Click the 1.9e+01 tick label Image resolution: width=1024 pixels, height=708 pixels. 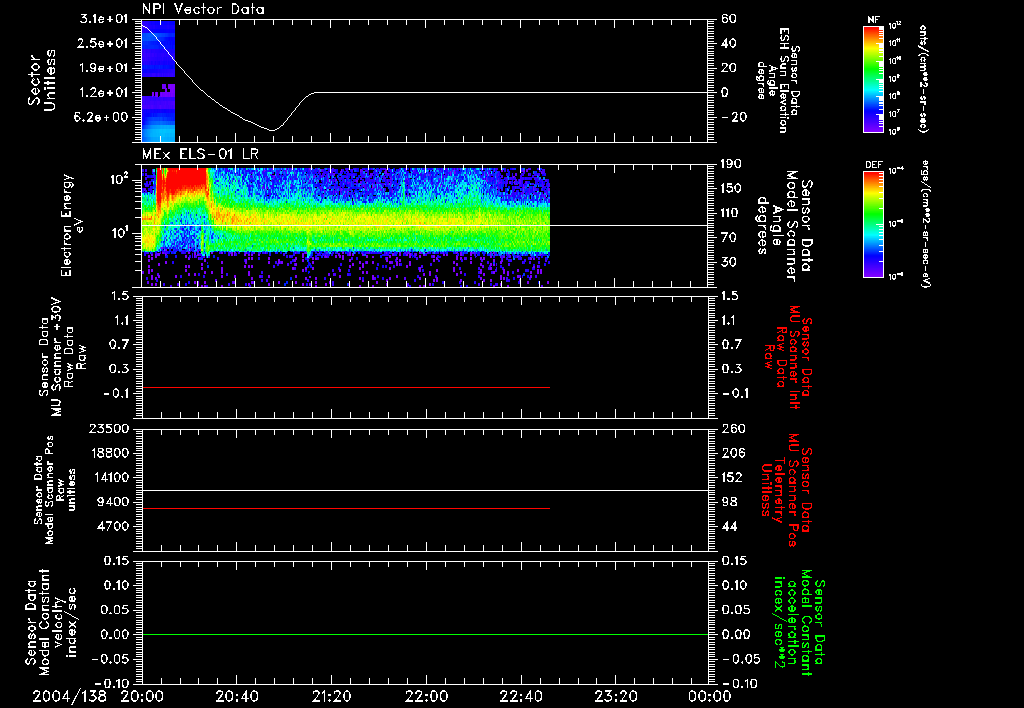[x=104, y=68]
